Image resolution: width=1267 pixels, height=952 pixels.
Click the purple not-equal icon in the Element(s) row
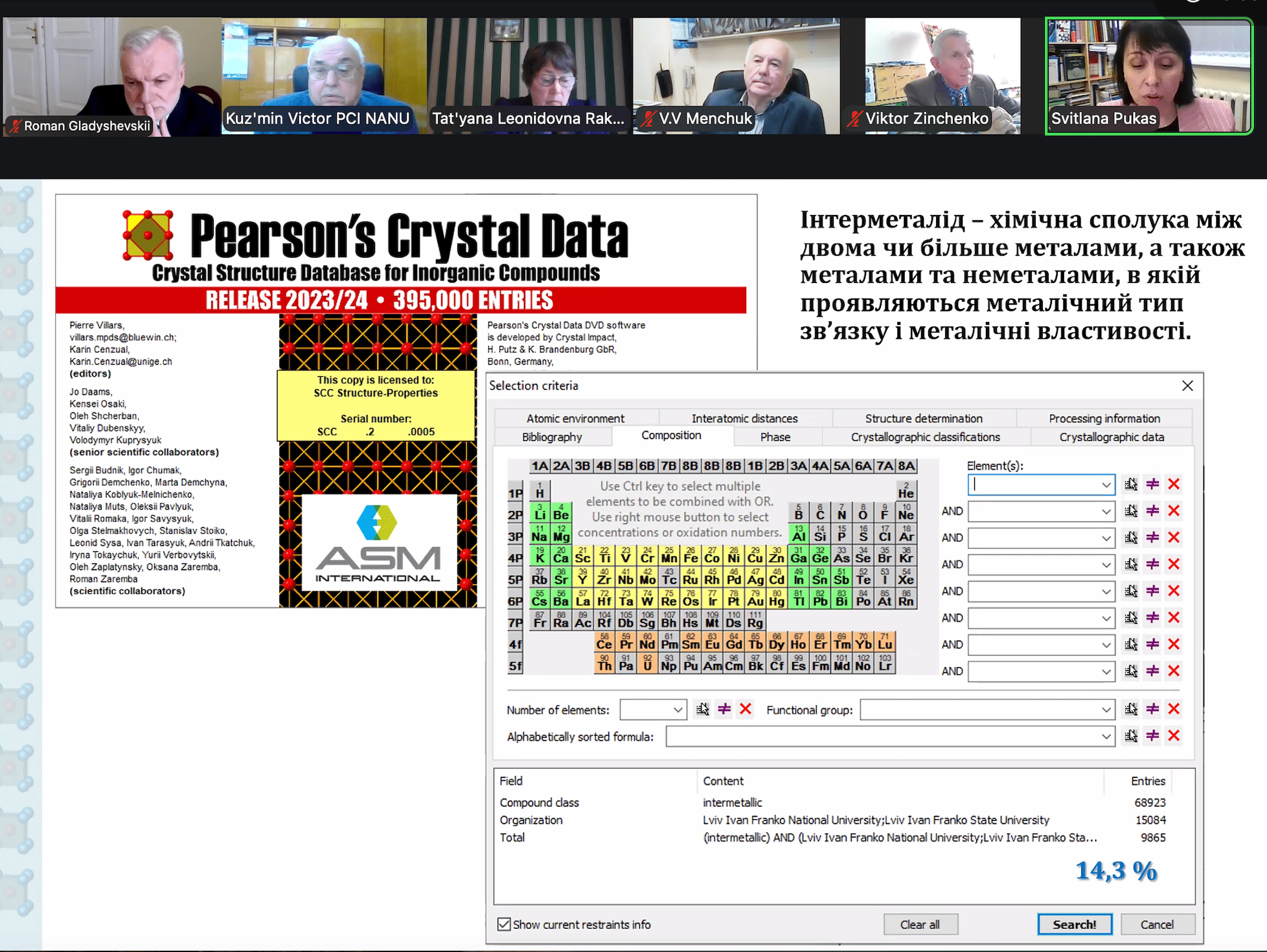pos(1152,484)
